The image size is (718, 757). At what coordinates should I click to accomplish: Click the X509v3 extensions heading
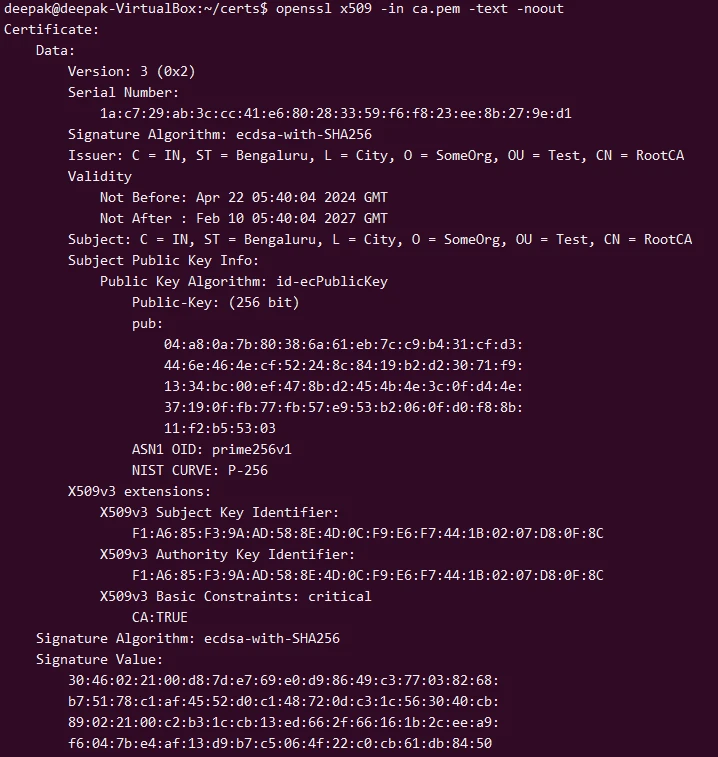click(x=139, y=491)
